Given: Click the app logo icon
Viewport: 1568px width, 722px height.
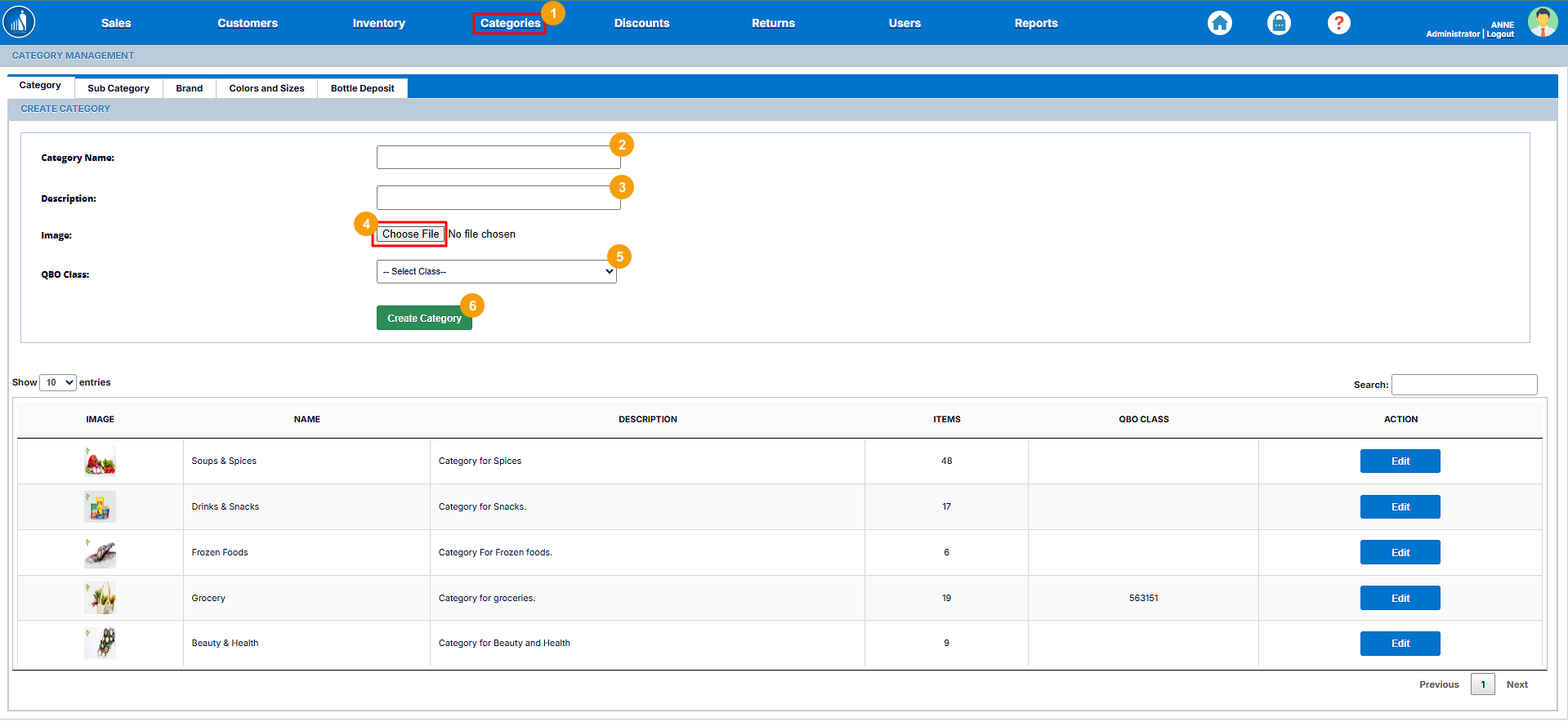Looking at the screenshot, I should (19, 22).
